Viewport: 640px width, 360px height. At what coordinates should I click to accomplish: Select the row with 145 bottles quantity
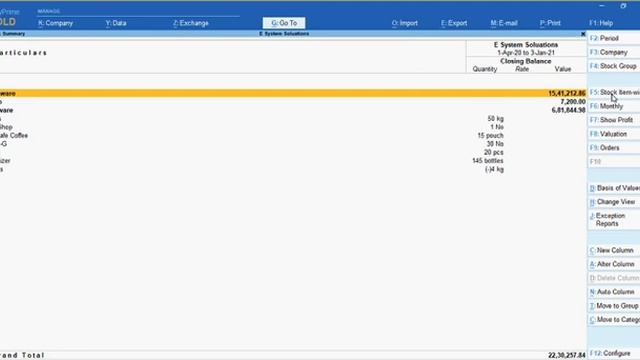tap(293, 161)
